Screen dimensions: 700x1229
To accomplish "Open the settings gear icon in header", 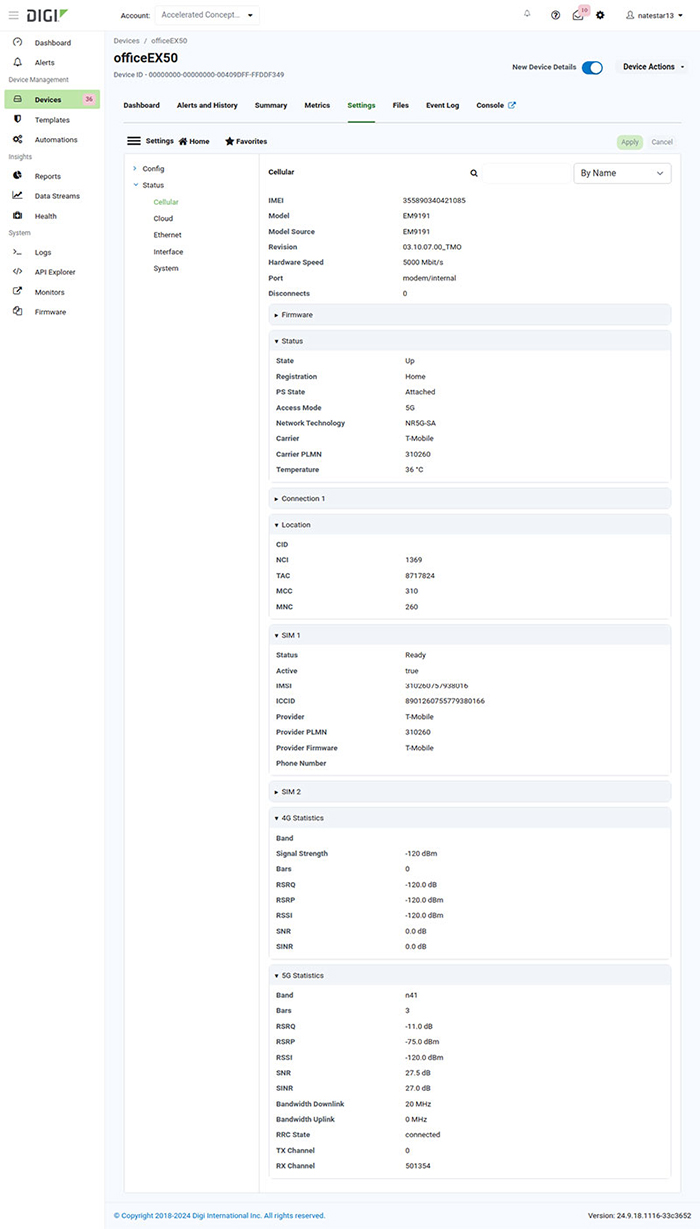I will click(600, 15).
